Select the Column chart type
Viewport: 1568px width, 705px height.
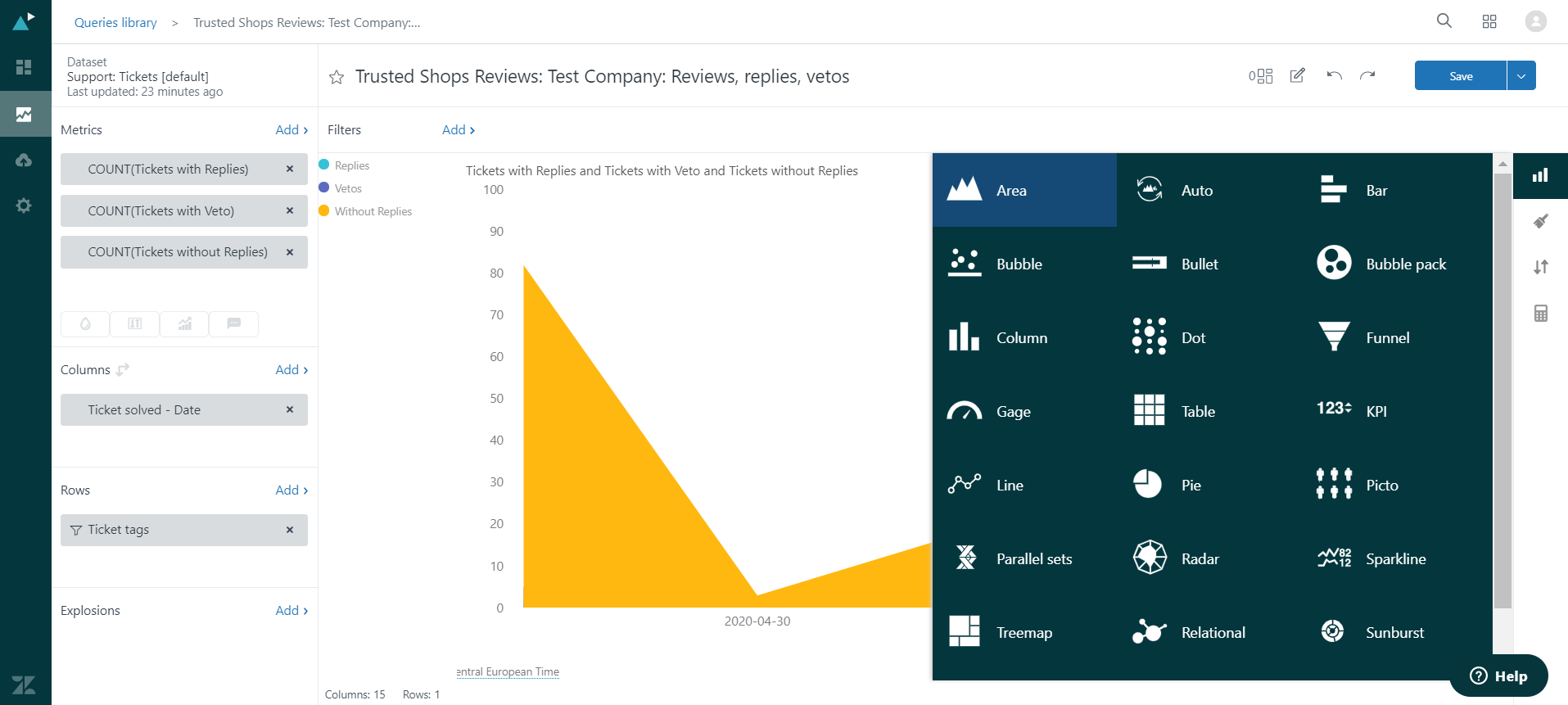coord(1024,337)
